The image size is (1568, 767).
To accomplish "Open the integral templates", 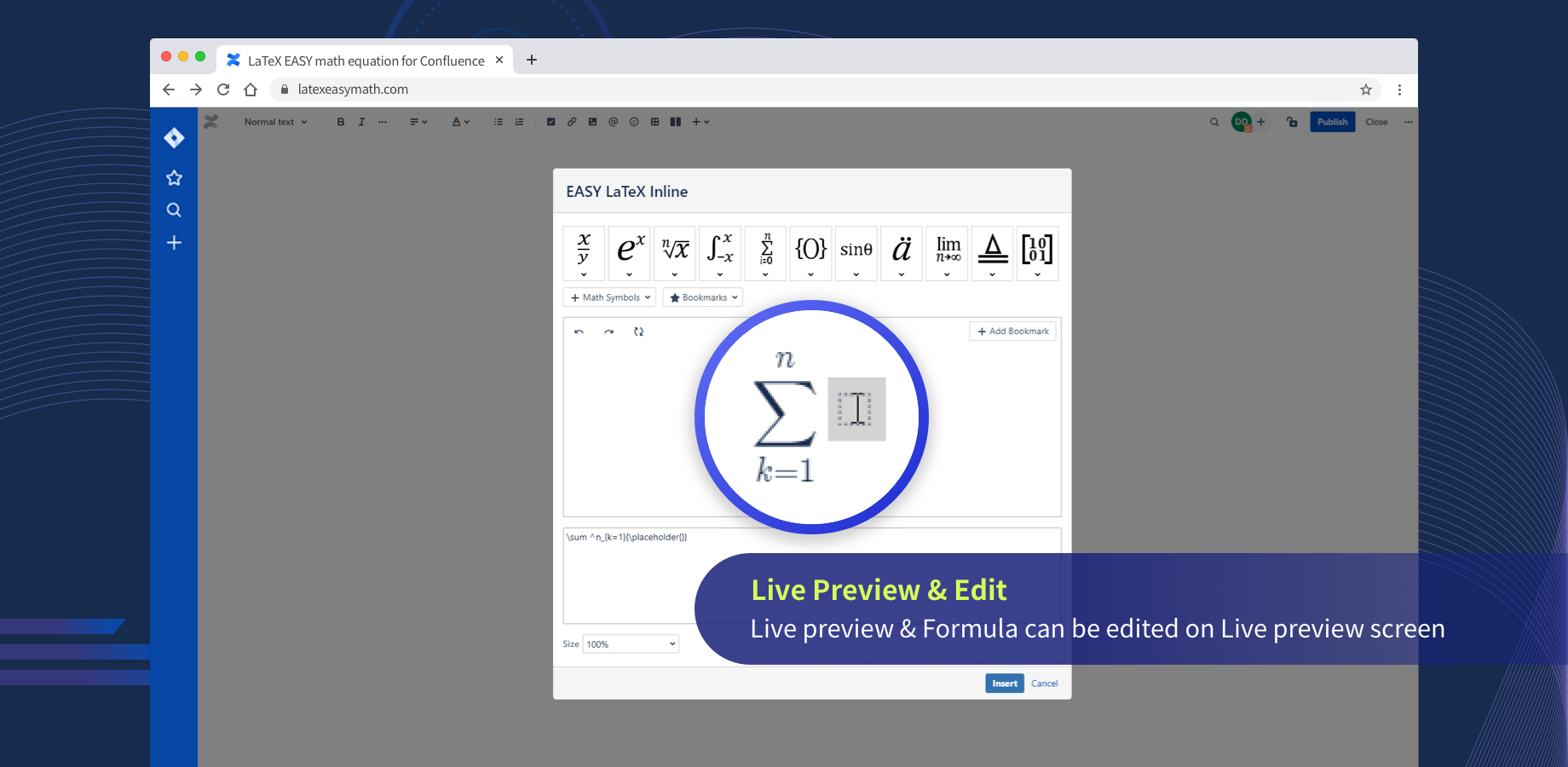I will [720, 253].
